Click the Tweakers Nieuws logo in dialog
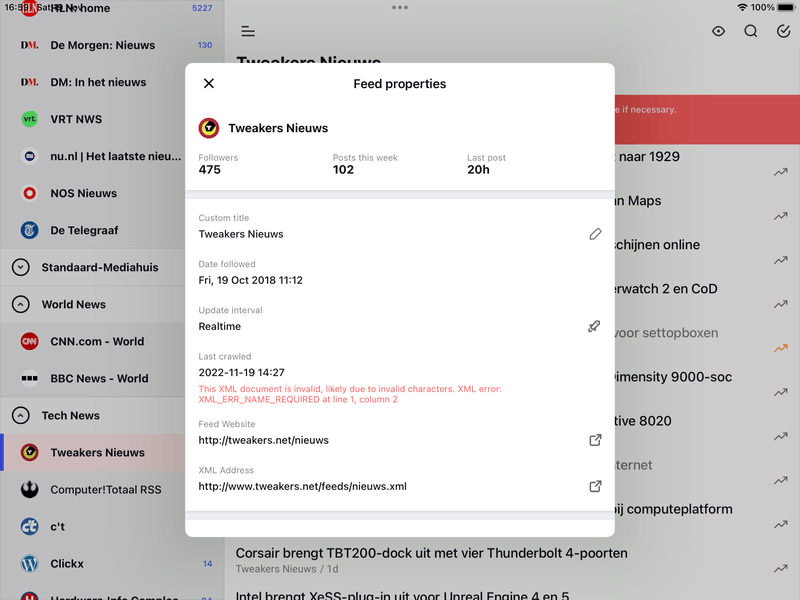Image resolution: width=800 pixels, height=600 pixels. pyautogui.click(x=209, y=128)
